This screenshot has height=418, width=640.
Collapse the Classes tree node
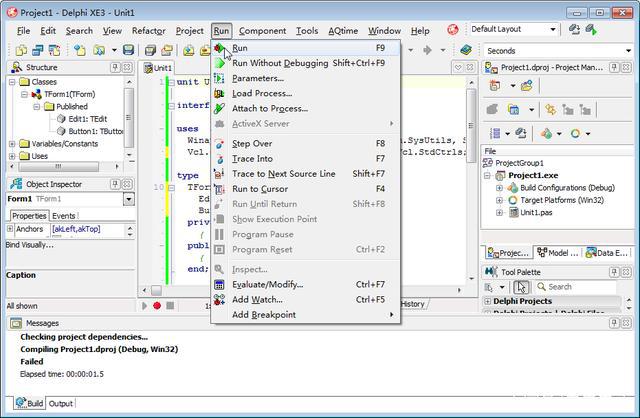click(12, 82)
